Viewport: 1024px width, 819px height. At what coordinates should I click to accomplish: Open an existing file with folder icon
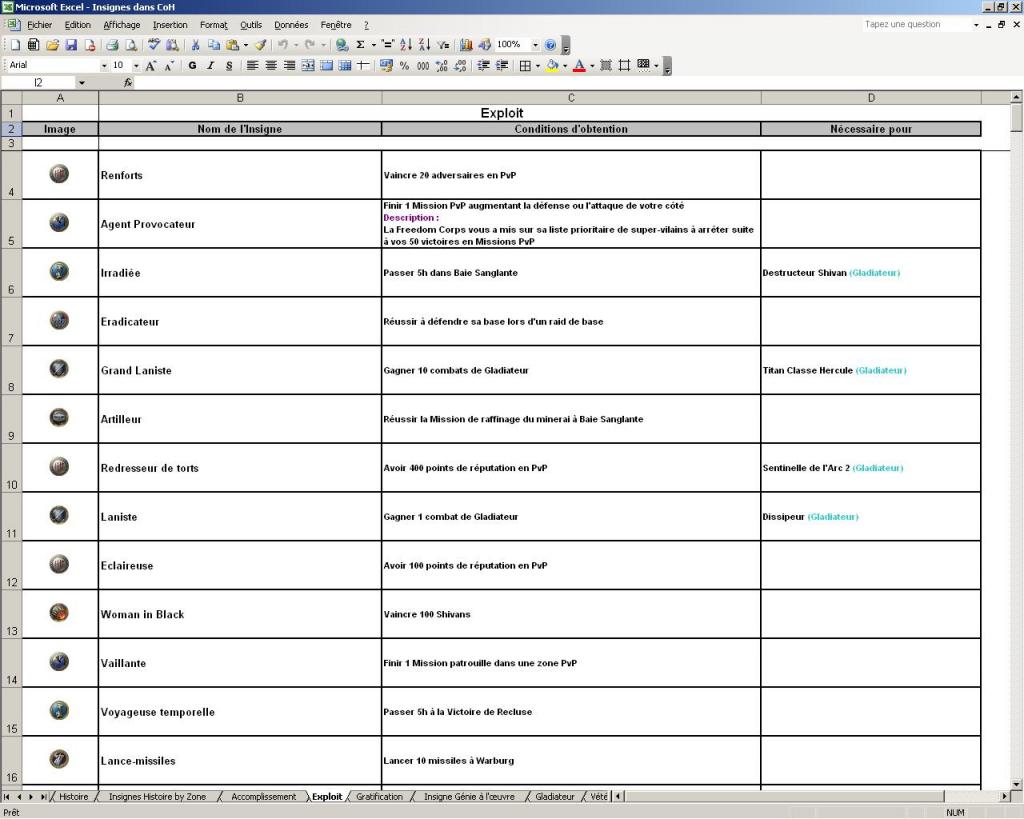[x=52, y=45]
